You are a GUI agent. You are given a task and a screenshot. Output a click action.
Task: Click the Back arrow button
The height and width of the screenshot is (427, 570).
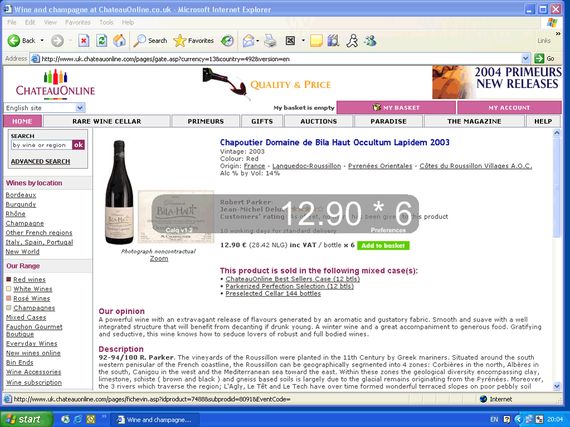coord(14,41)
